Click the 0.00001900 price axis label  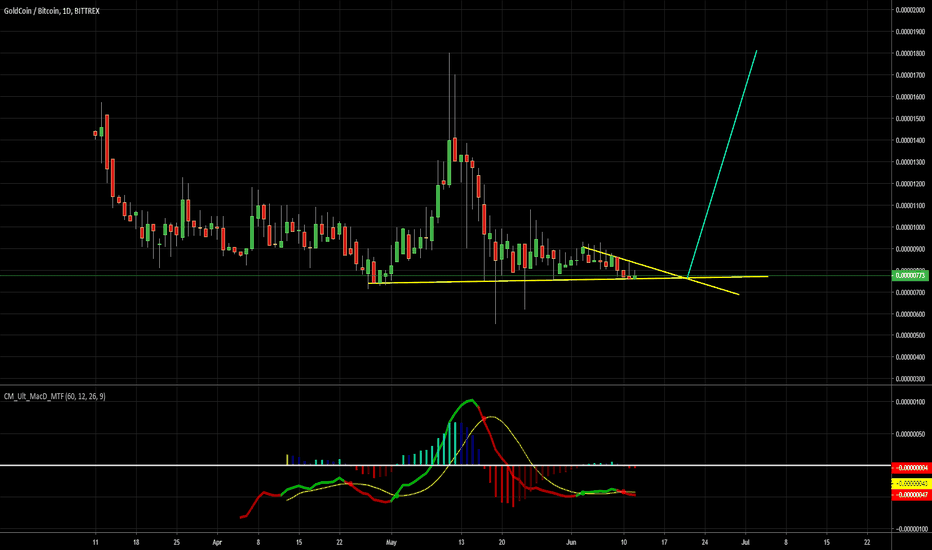pos(910,32)
